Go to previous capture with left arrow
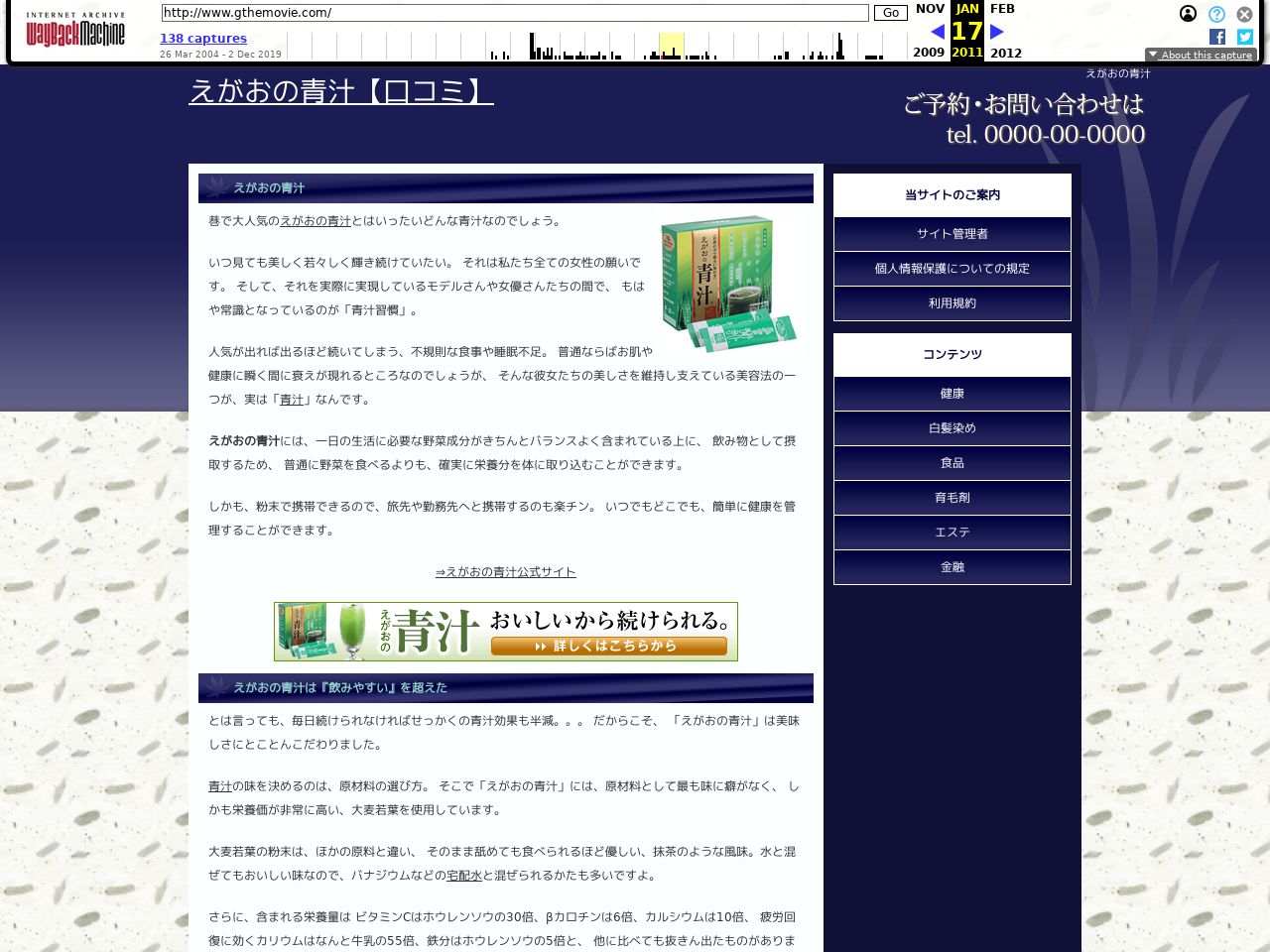 [x=937, y=32]
